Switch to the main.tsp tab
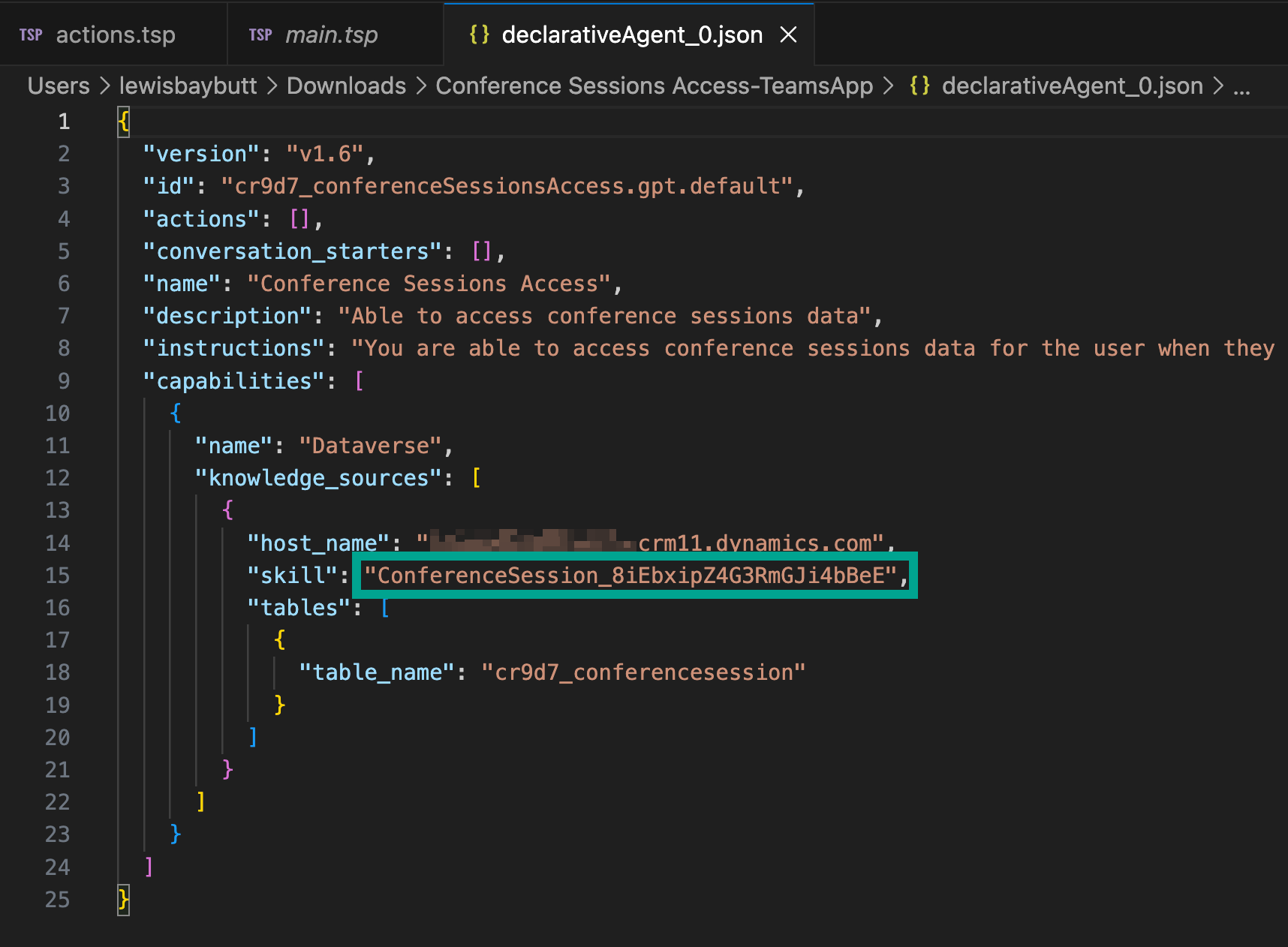 331,35
